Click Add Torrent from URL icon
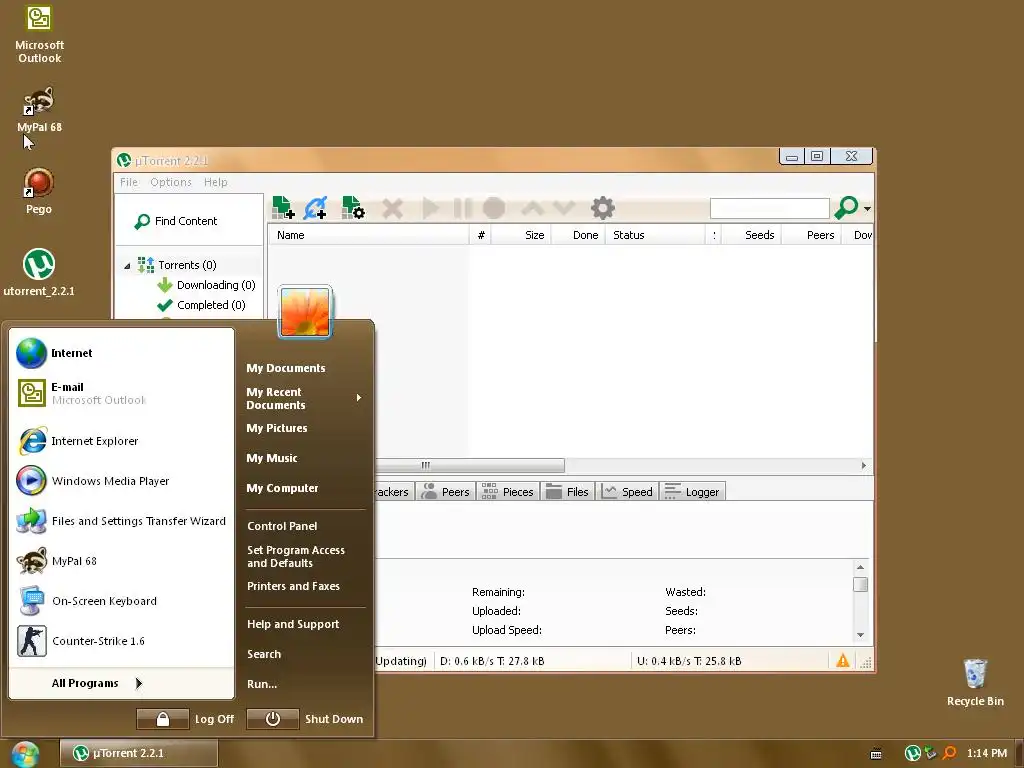Image resolution: width=1024 pixels, height=768 pixels. tap(315, 208)
